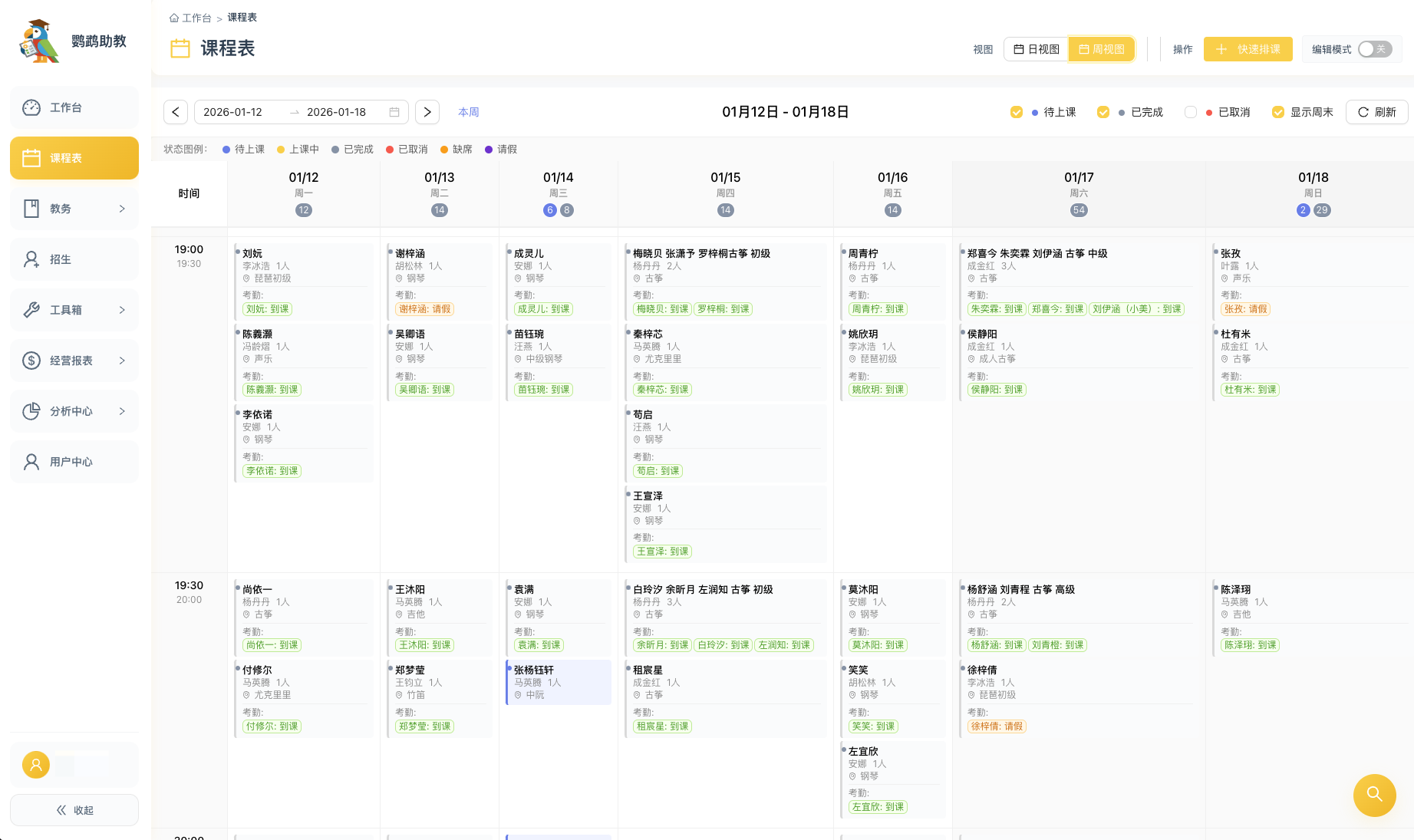Screen dimensions: 1414x840
Task: Click the 快速排课 button
Action: point(1248,49)
